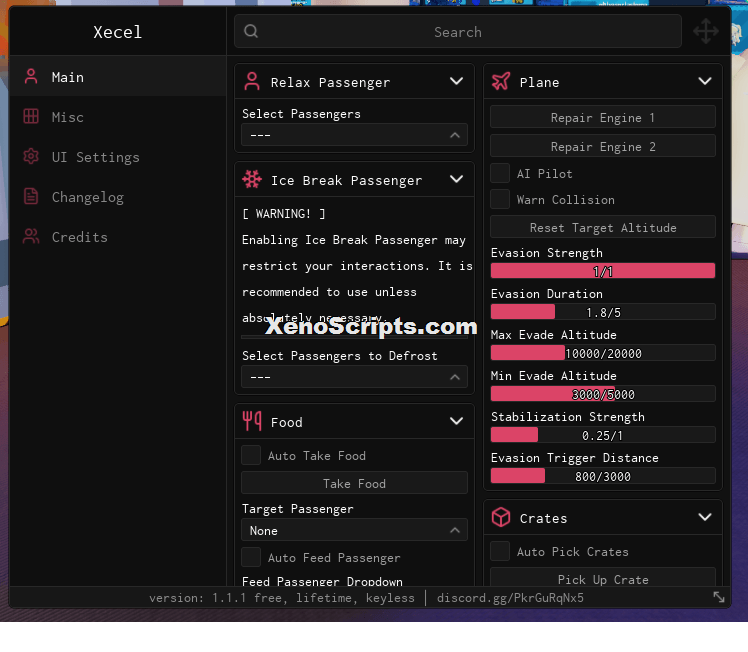748x652 pixels.
Task: Adjust the Max Evade Altitude slider
Action: (603, 353)
